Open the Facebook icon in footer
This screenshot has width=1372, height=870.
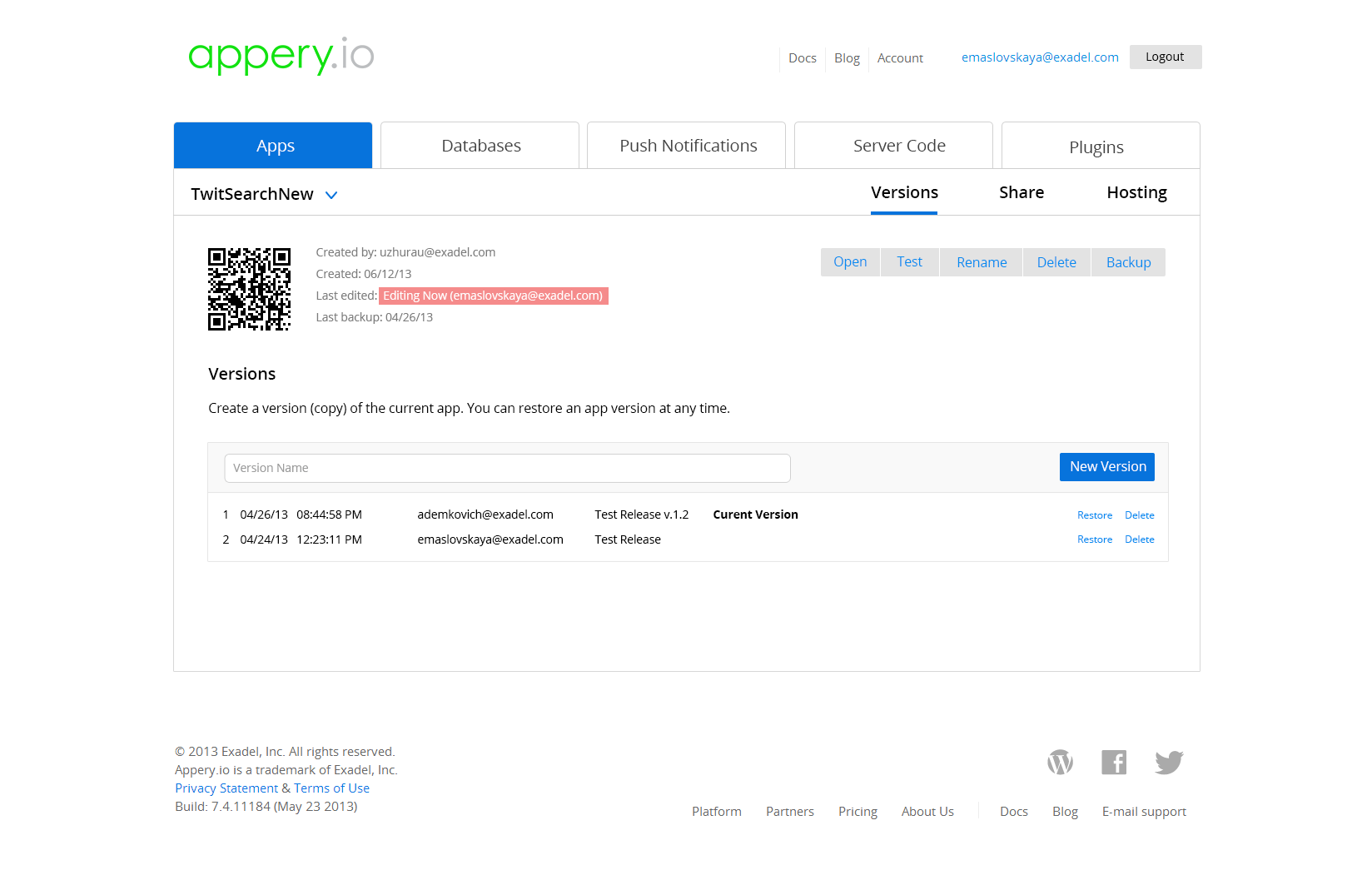[1114, 762]
